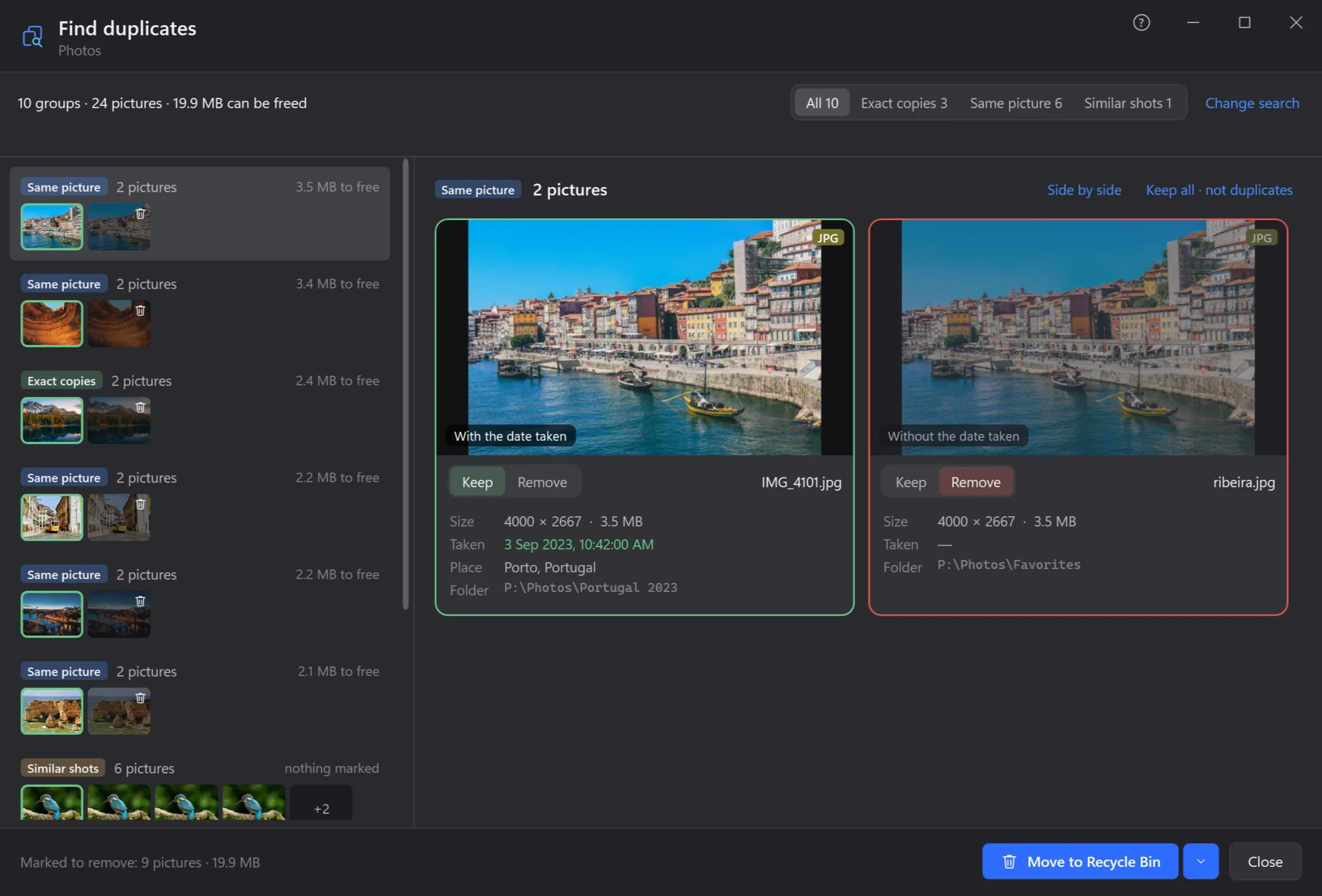Select the Exact copies 3 filter tab

point(904,103)
